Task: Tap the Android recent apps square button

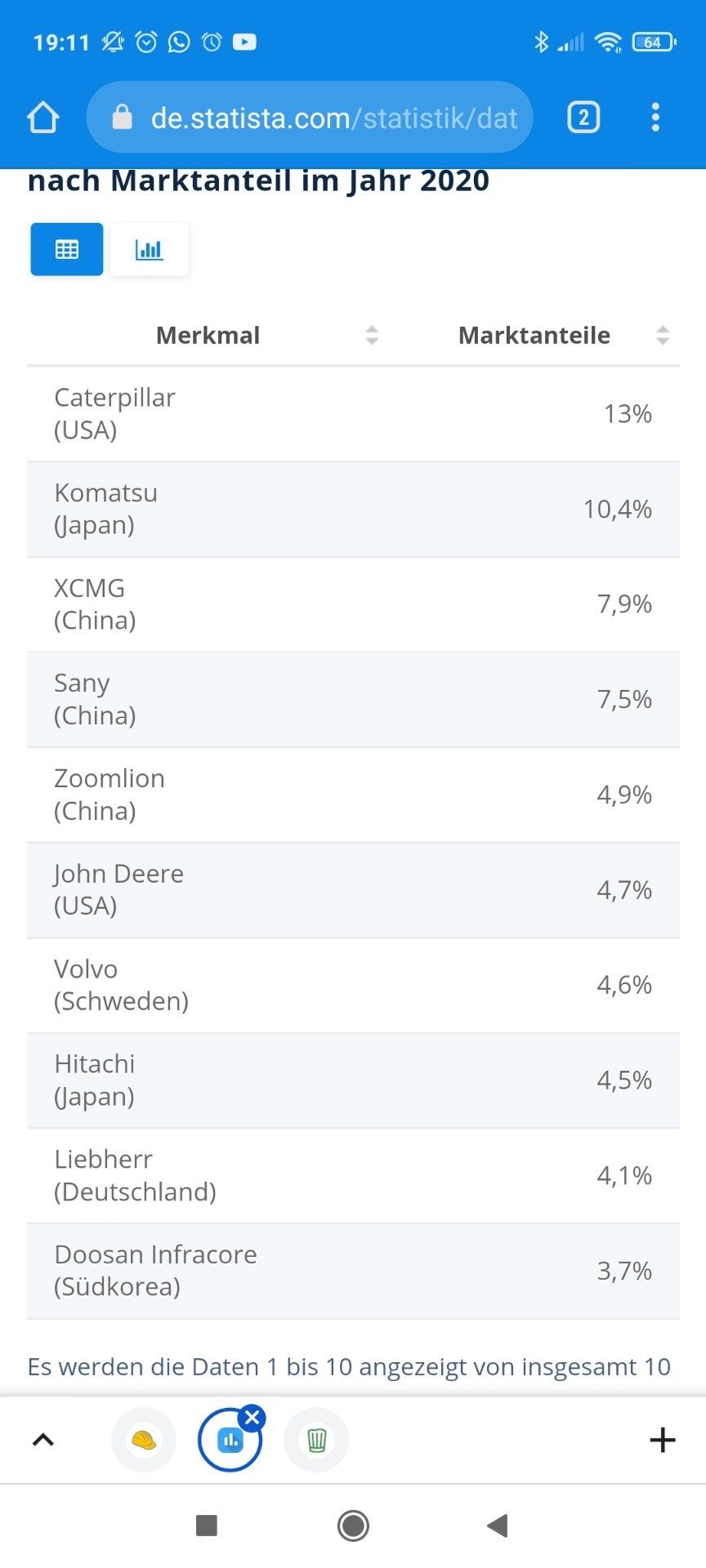Action: (207, 1525)
